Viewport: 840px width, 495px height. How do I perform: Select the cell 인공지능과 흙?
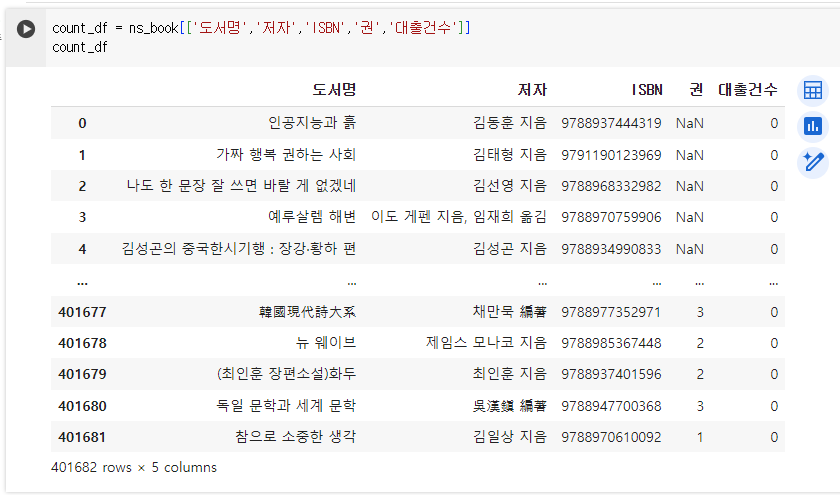(312, 123)
